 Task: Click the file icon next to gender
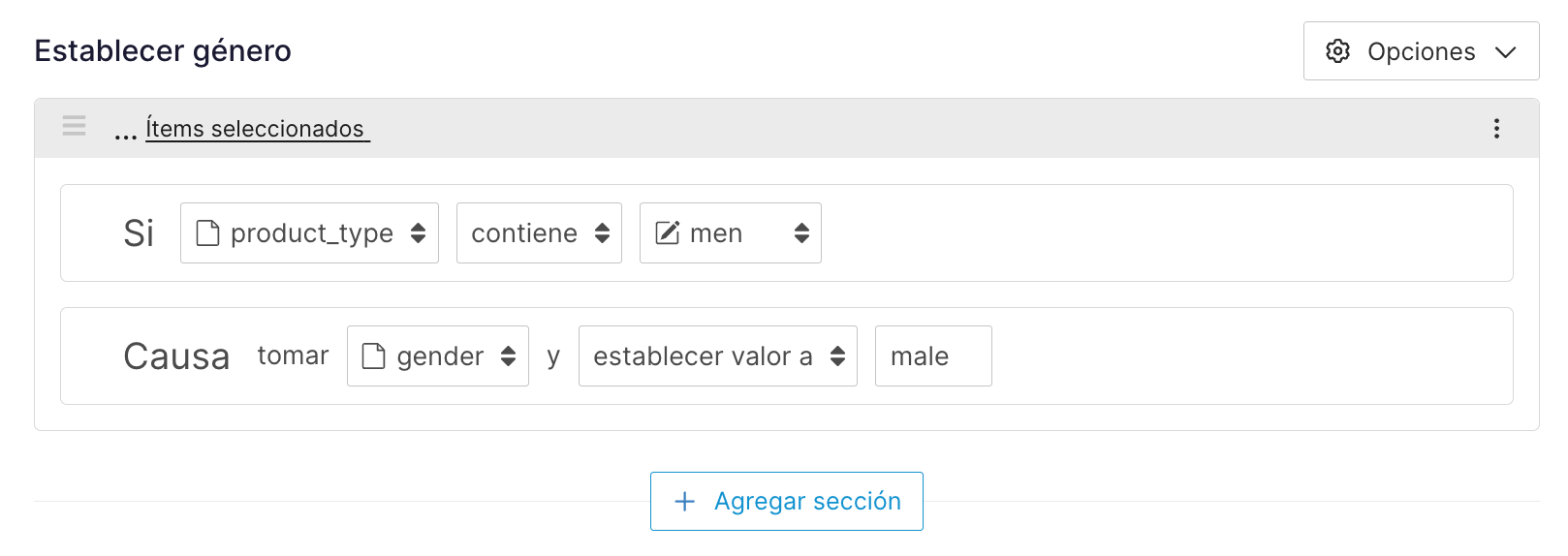373,356
